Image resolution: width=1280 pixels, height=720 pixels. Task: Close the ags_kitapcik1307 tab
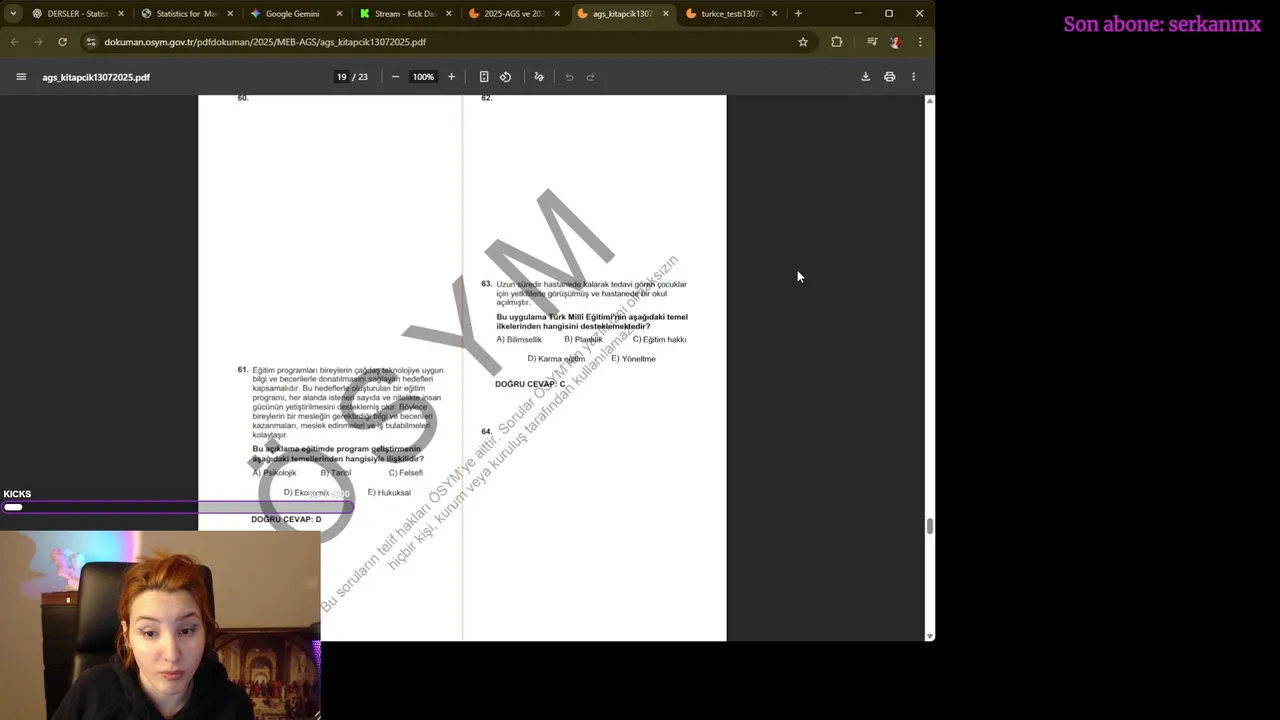click(x=665, y=14)
